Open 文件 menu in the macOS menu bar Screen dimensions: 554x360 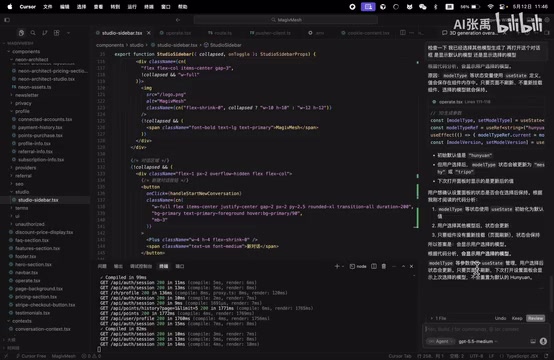click(x=47, y=7)
